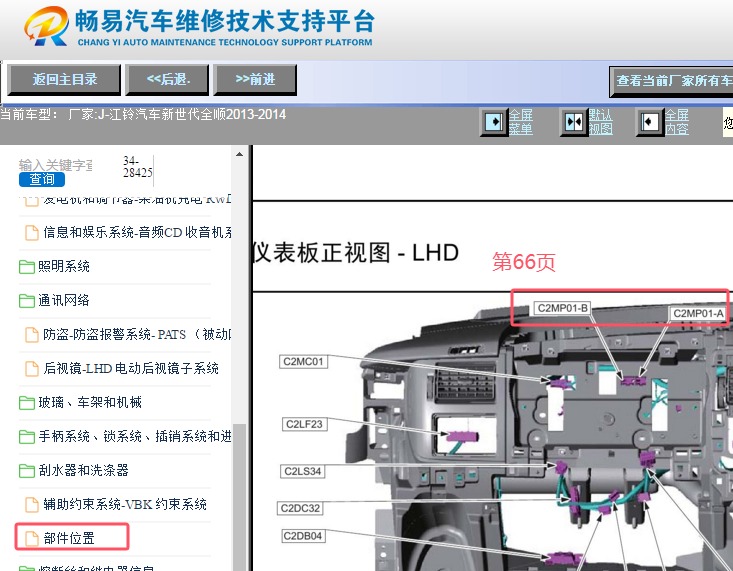Click the C2DB04 connector label
The image size is (733, 571).
tap(302, 536)
